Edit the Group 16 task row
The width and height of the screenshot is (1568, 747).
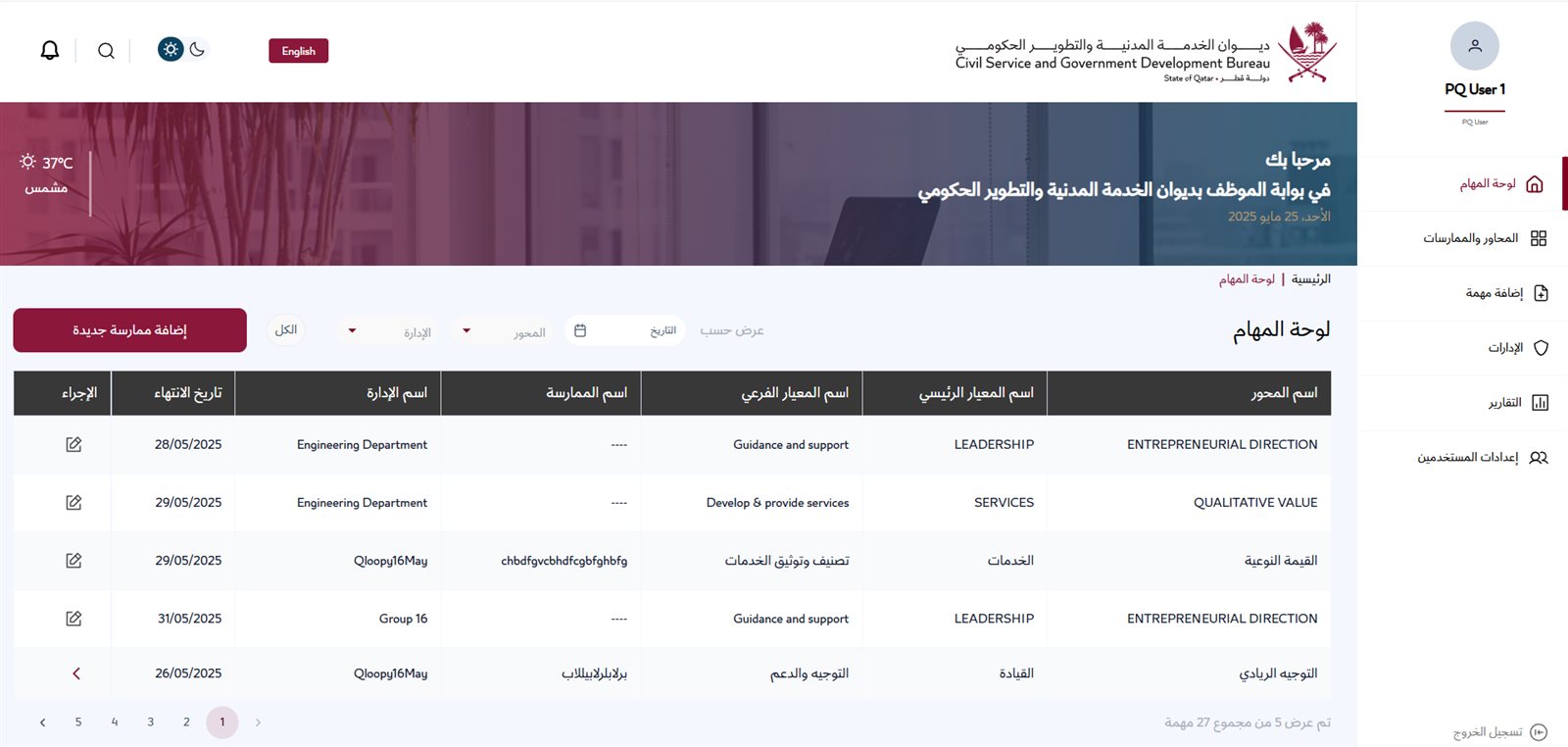73,619
